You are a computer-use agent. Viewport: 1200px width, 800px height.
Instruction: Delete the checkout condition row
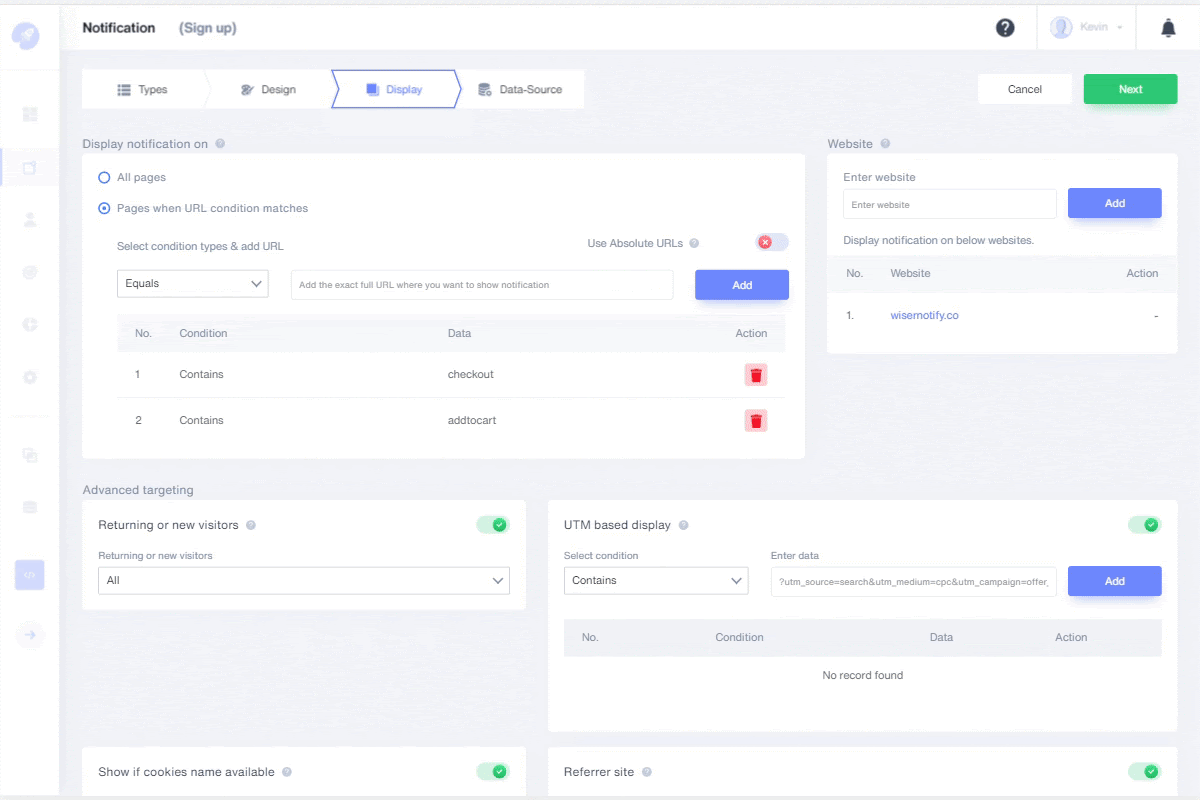[x=756, y=375]
